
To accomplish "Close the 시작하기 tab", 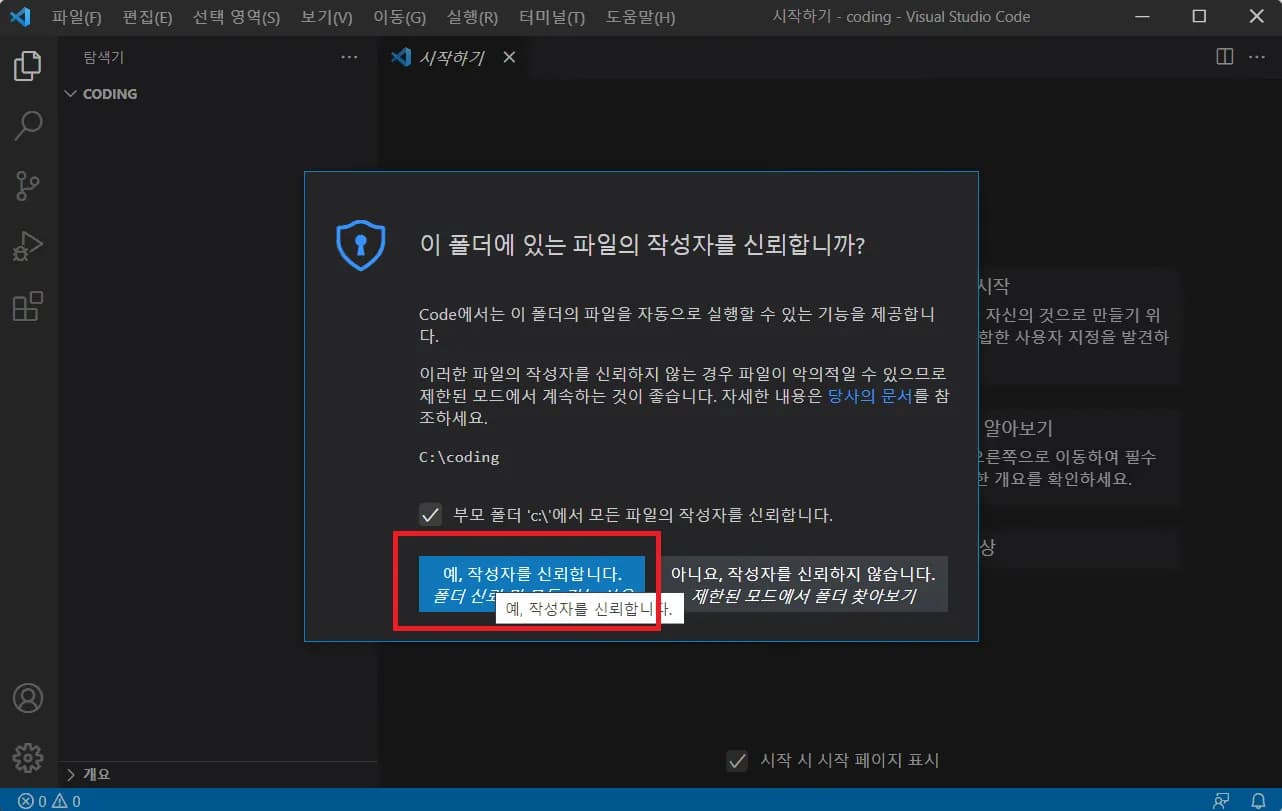I will (509, 57).
